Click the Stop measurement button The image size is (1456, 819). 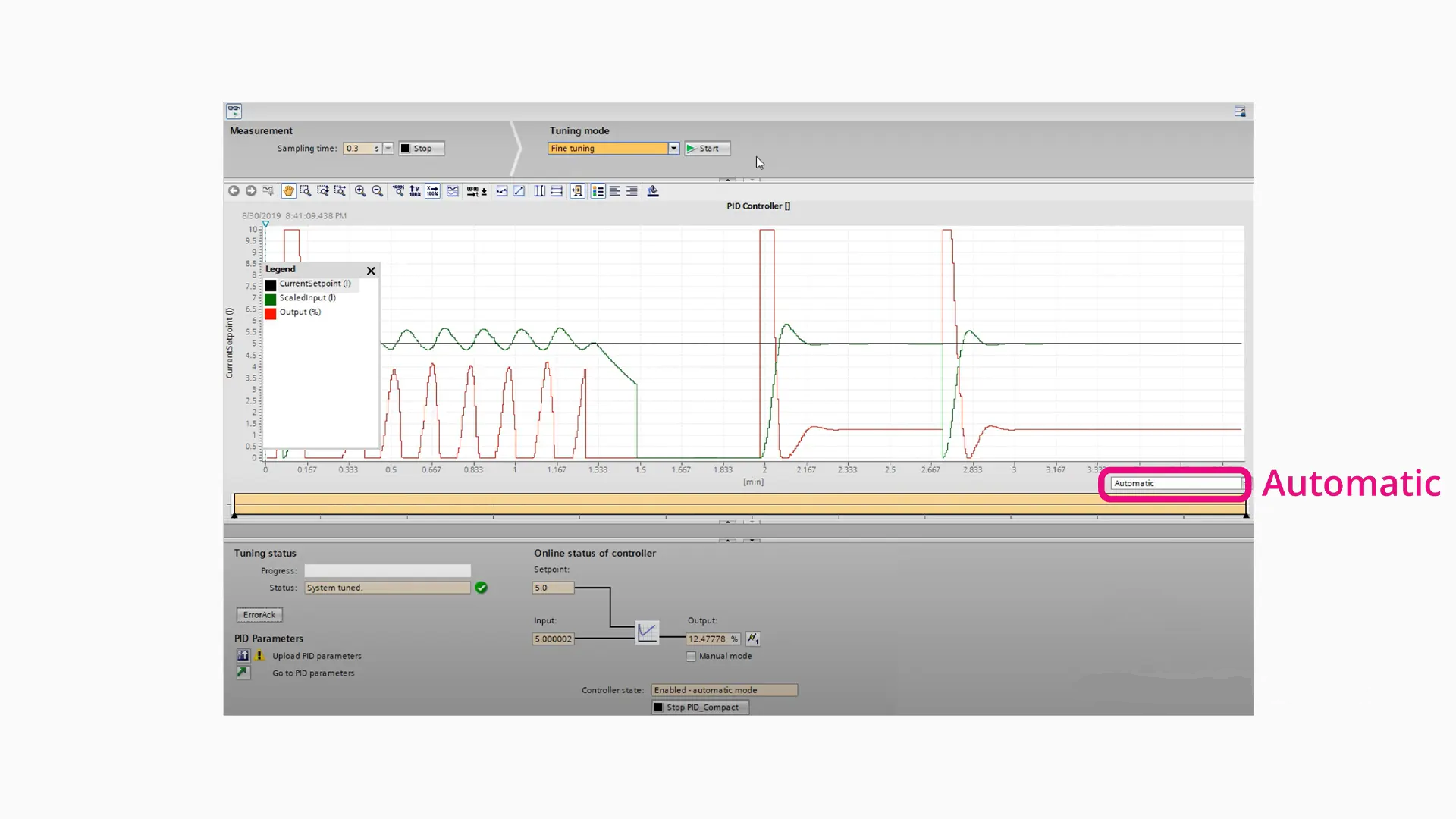tap(422, 149)
